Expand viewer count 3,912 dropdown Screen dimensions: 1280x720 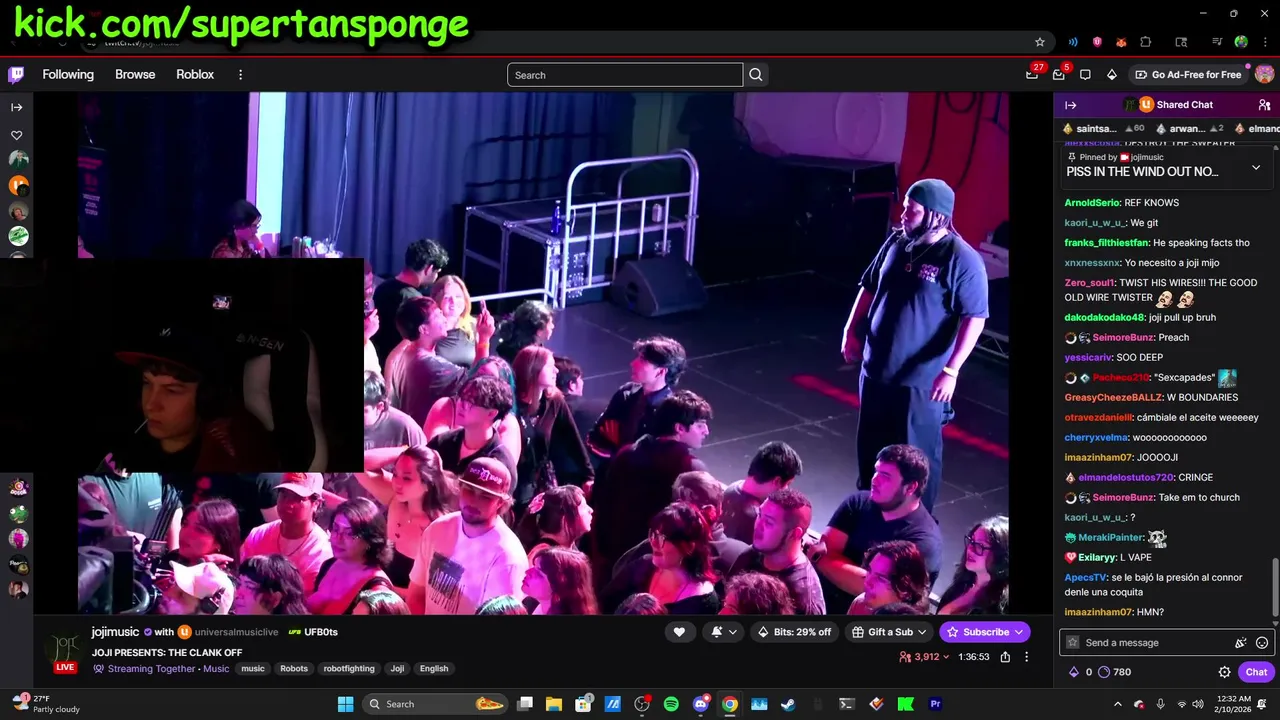924,657
